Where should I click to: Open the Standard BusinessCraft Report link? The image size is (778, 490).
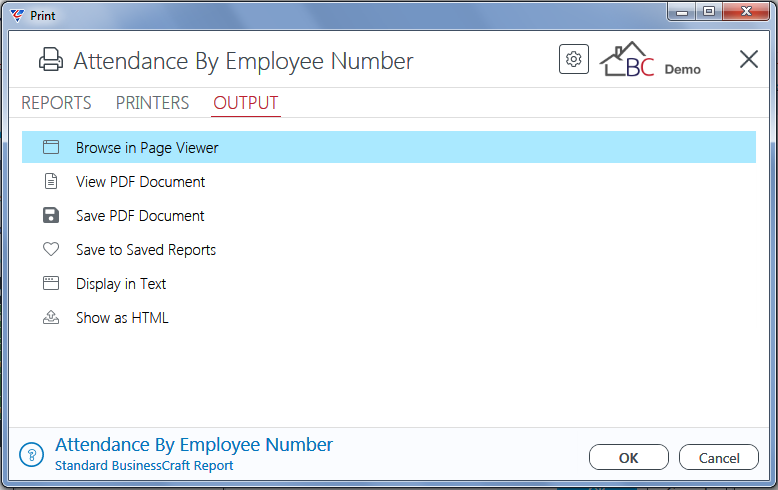tap(144, 466)
